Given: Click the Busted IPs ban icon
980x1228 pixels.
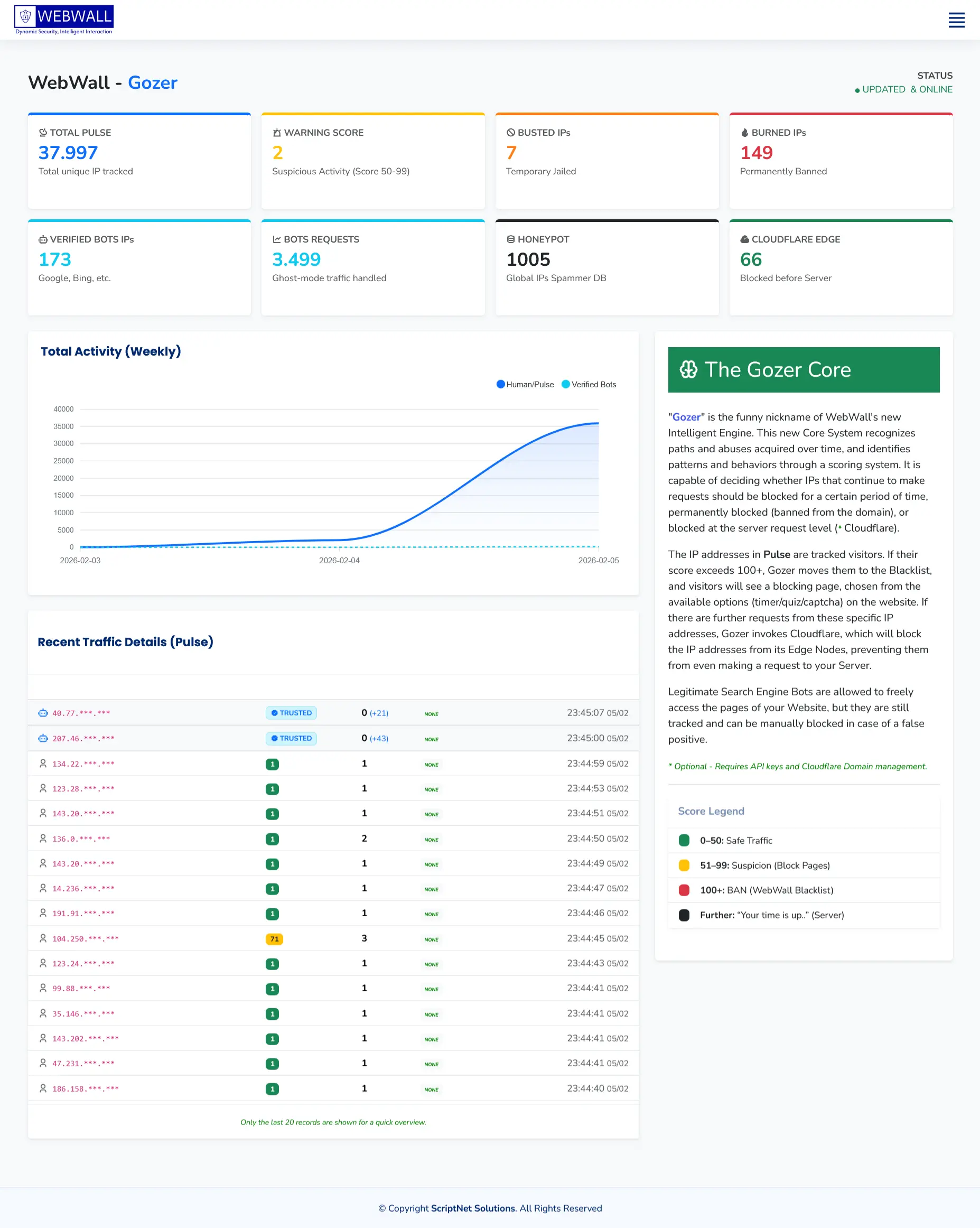Looking at the screenshot, I should (510, 132).
